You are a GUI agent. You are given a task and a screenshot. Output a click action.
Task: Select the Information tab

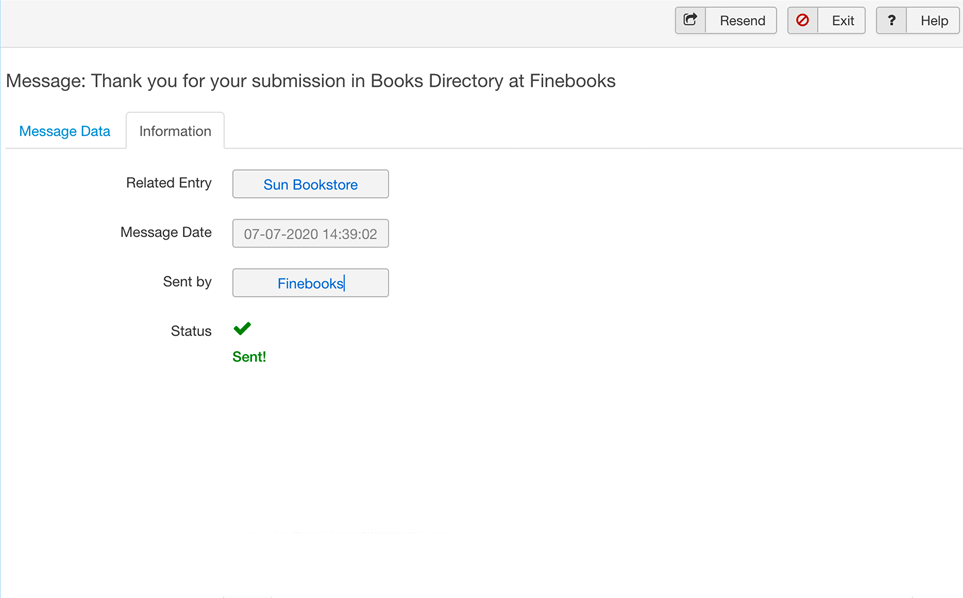(x=175, y=131)
